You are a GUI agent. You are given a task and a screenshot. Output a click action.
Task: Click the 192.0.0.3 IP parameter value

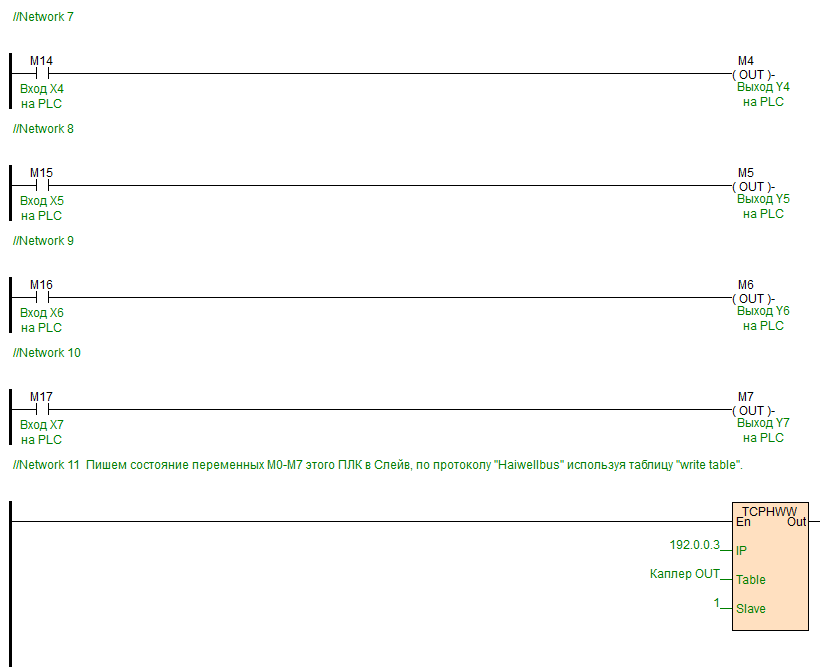(694, 545)
